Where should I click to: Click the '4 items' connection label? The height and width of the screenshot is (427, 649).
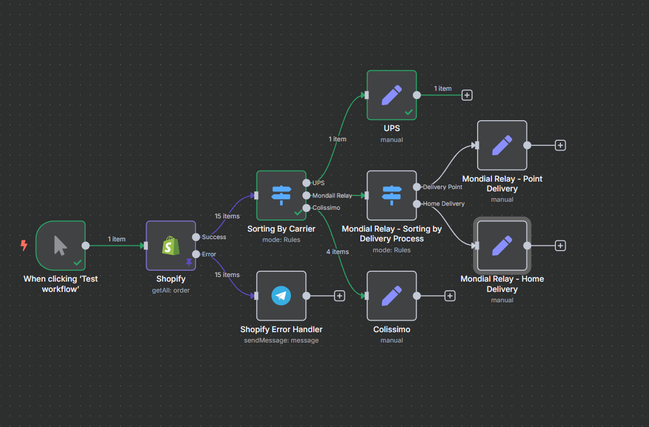click(337, 252)
